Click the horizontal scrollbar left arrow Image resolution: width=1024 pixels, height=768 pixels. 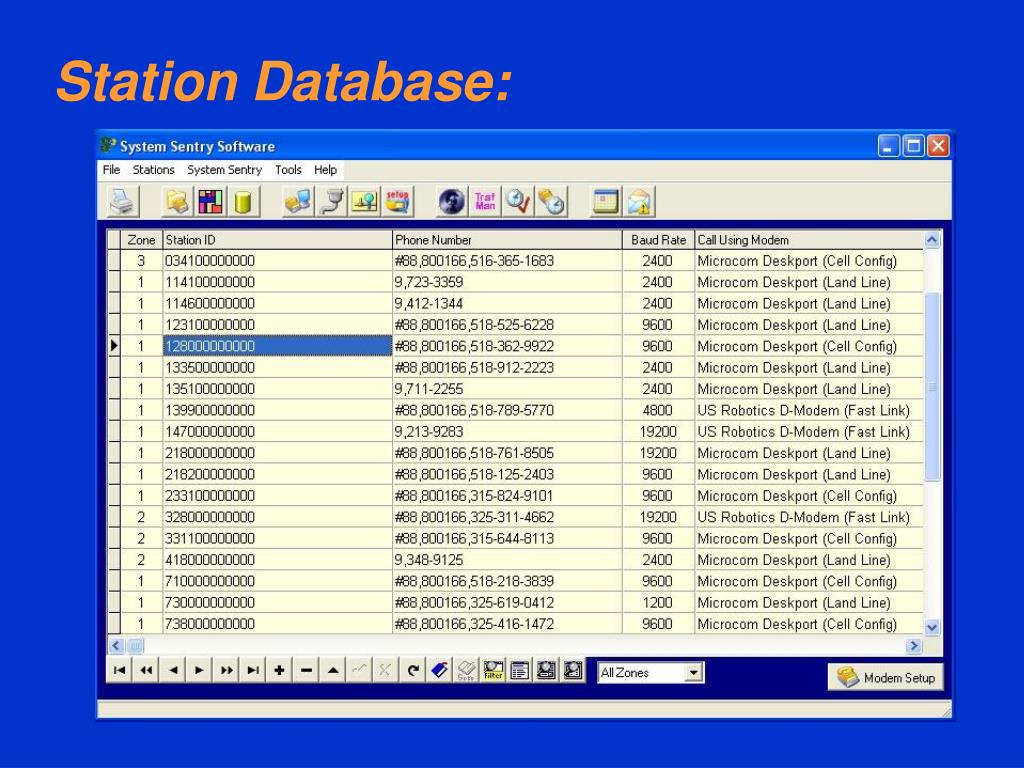click(116, 646)
